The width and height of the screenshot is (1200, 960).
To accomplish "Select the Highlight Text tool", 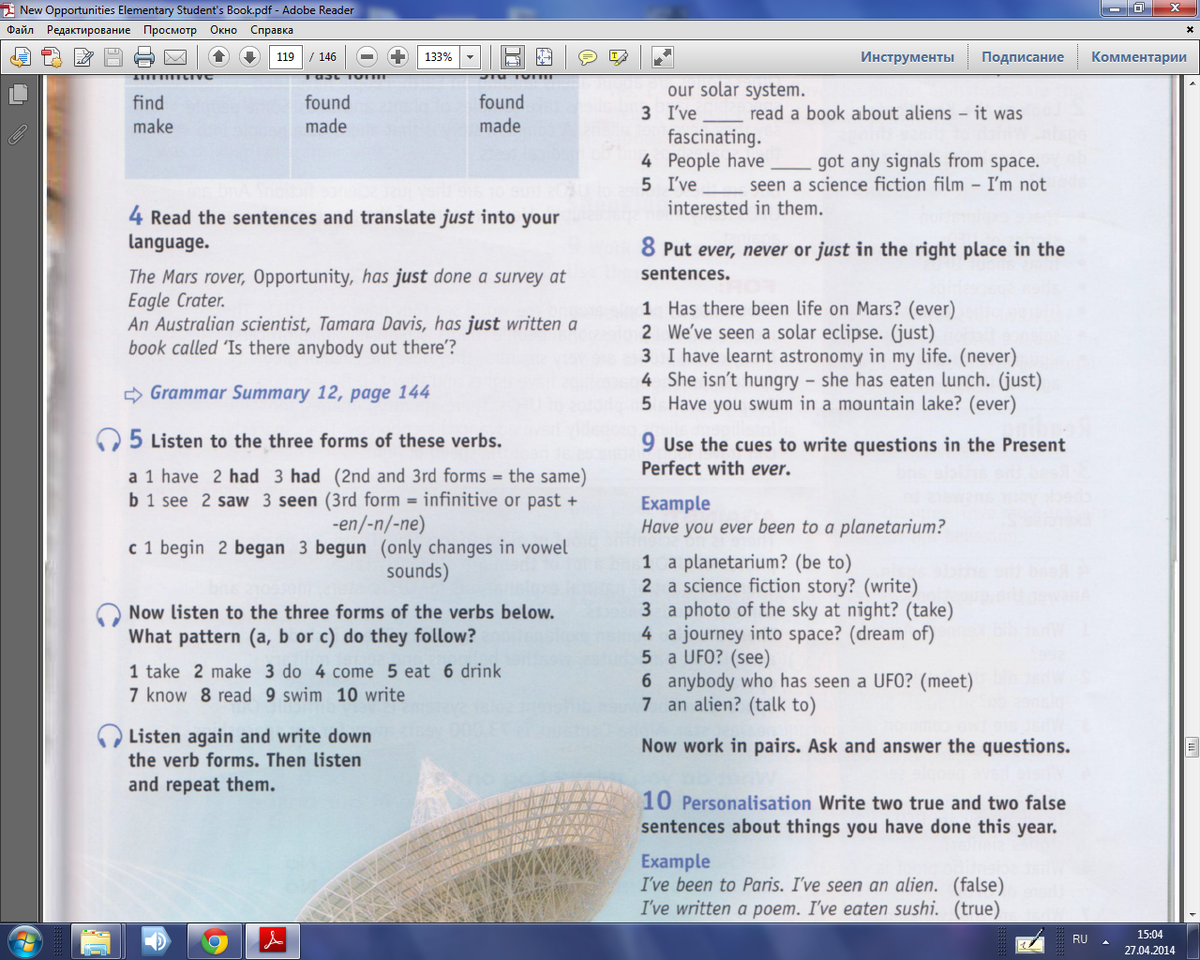I will (x=619, y=56).
